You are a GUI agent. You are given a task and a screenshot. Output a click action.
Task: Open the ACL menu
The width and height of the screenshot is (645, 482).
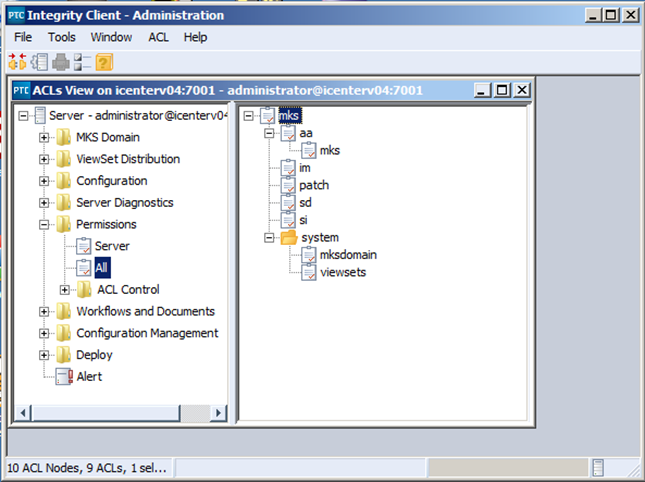click(158, 37)
